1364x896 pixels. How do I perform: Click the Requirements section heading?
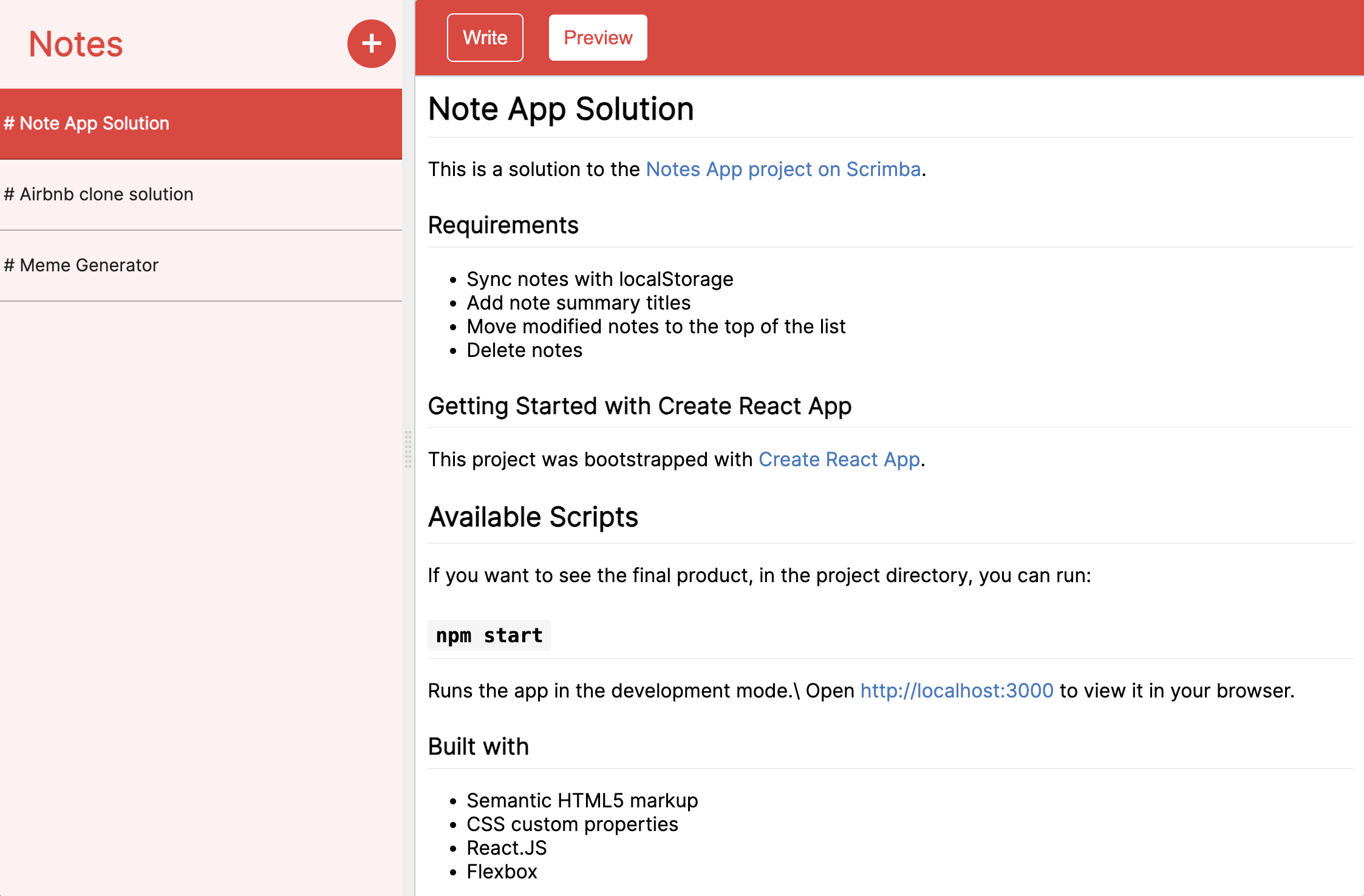click(503, 225)
